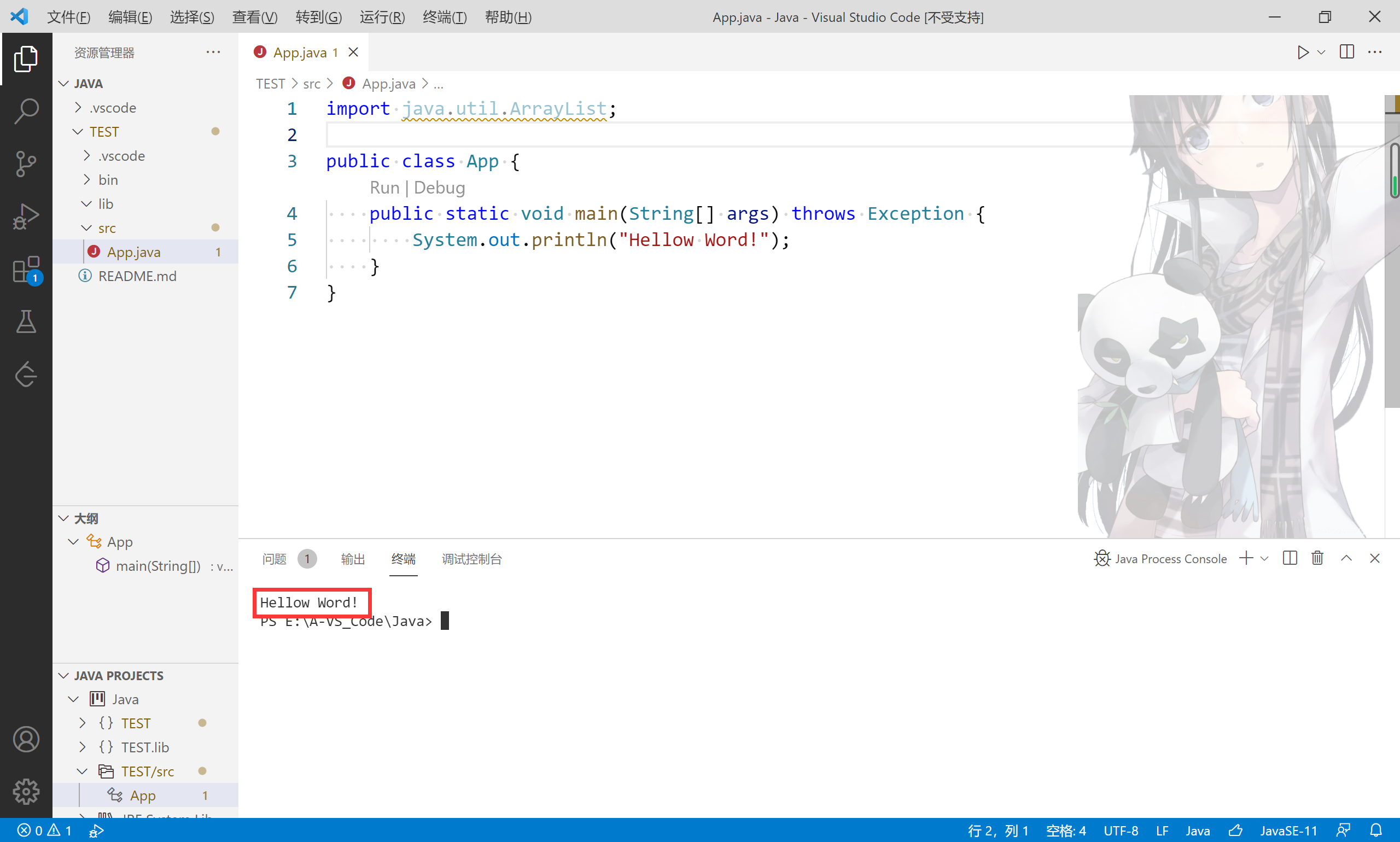The width and height of the screenshot is (1400, 842).
Task: Open the Source Control view
Action: pos(26,163)
